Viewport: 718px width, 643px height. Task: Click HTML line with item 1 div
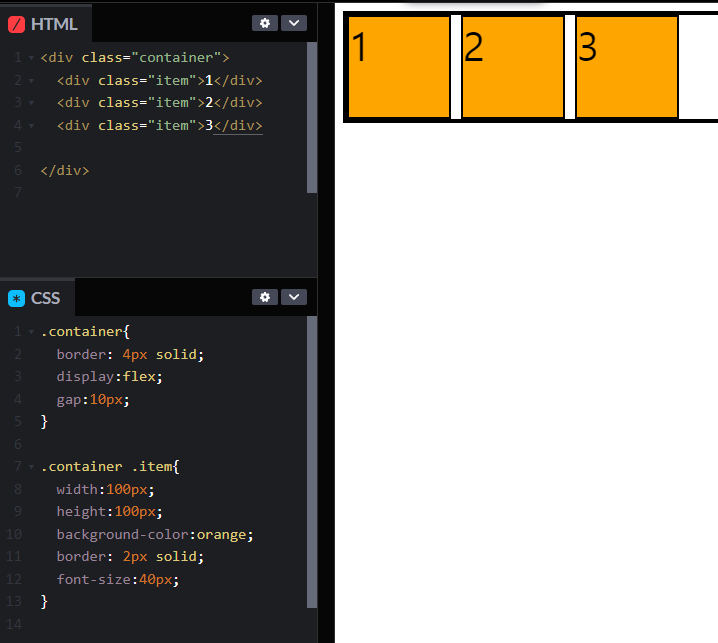coord(159,81)
